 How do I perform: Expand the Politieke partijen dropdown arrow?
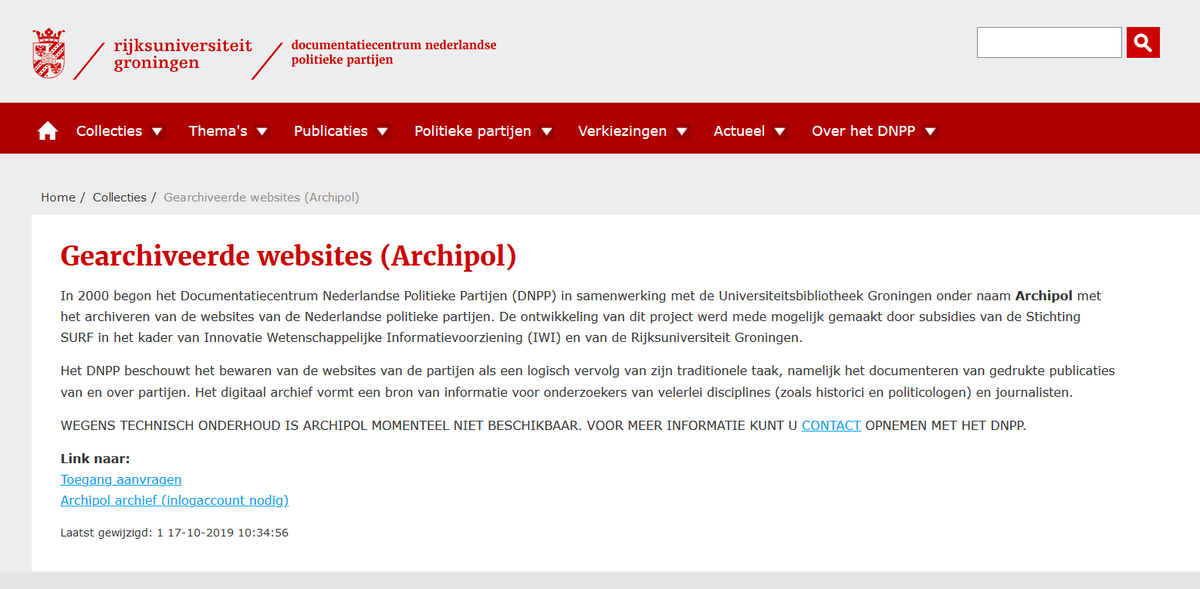pos(546,131)
